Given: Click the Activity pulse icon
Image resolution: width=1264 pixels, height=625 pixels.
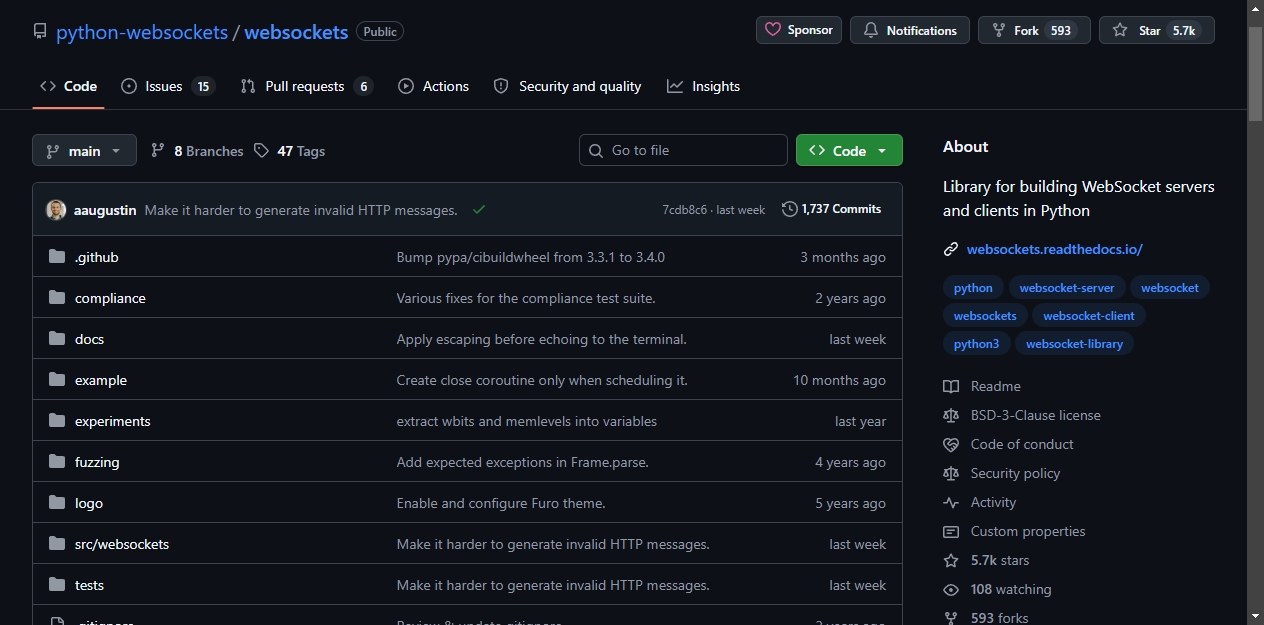Looking at the screenshot, I should 951,502.
